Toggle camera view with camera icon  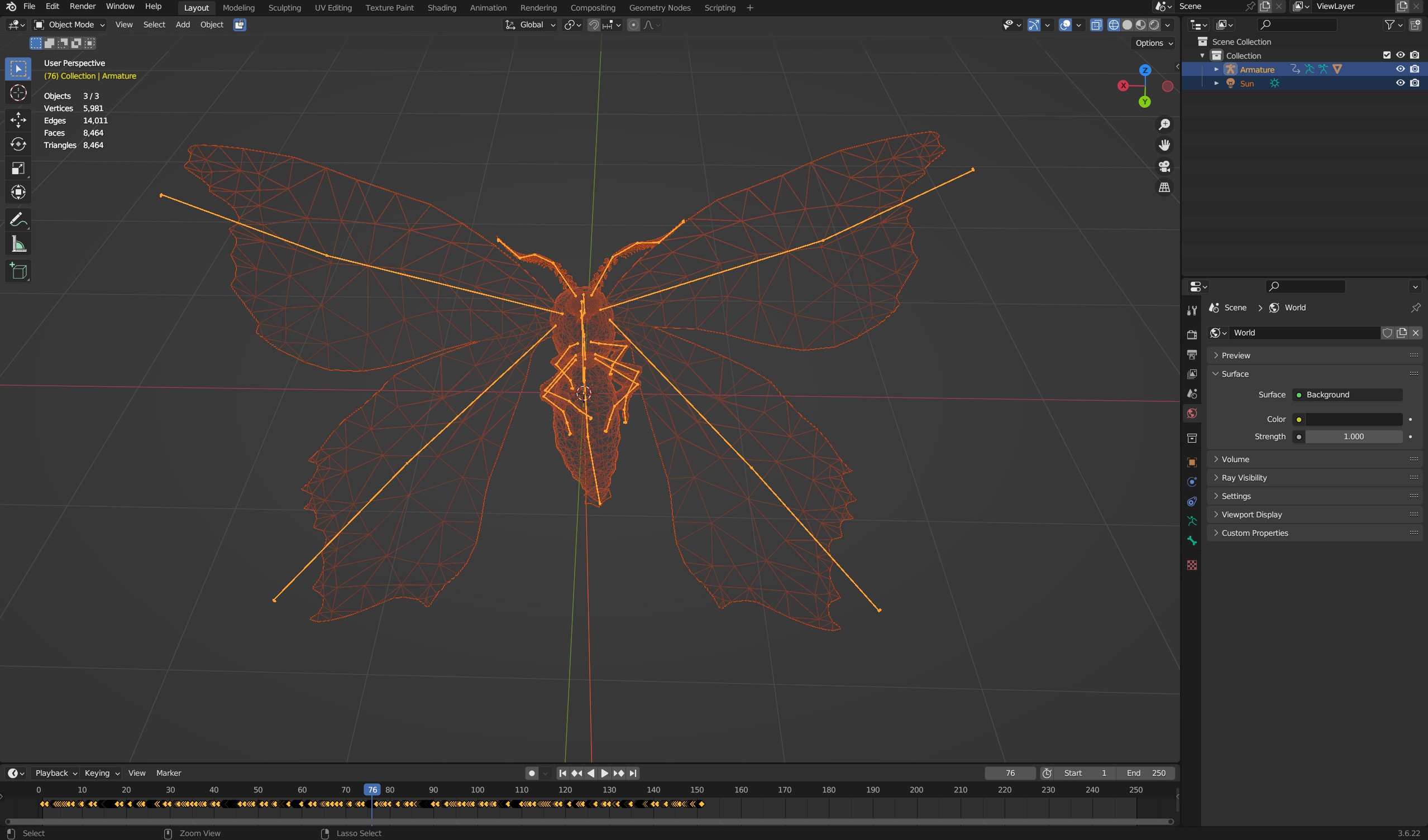[x=1164, y=166]
